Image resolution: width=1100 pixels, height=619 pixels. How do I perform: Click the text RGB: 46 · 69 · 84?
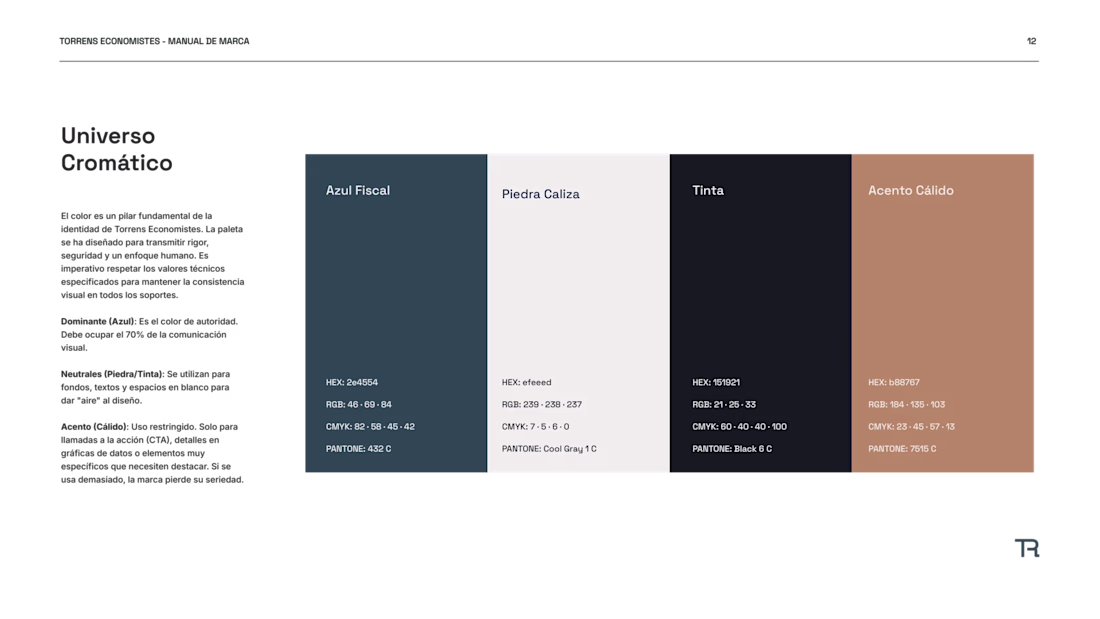(358, 405)
